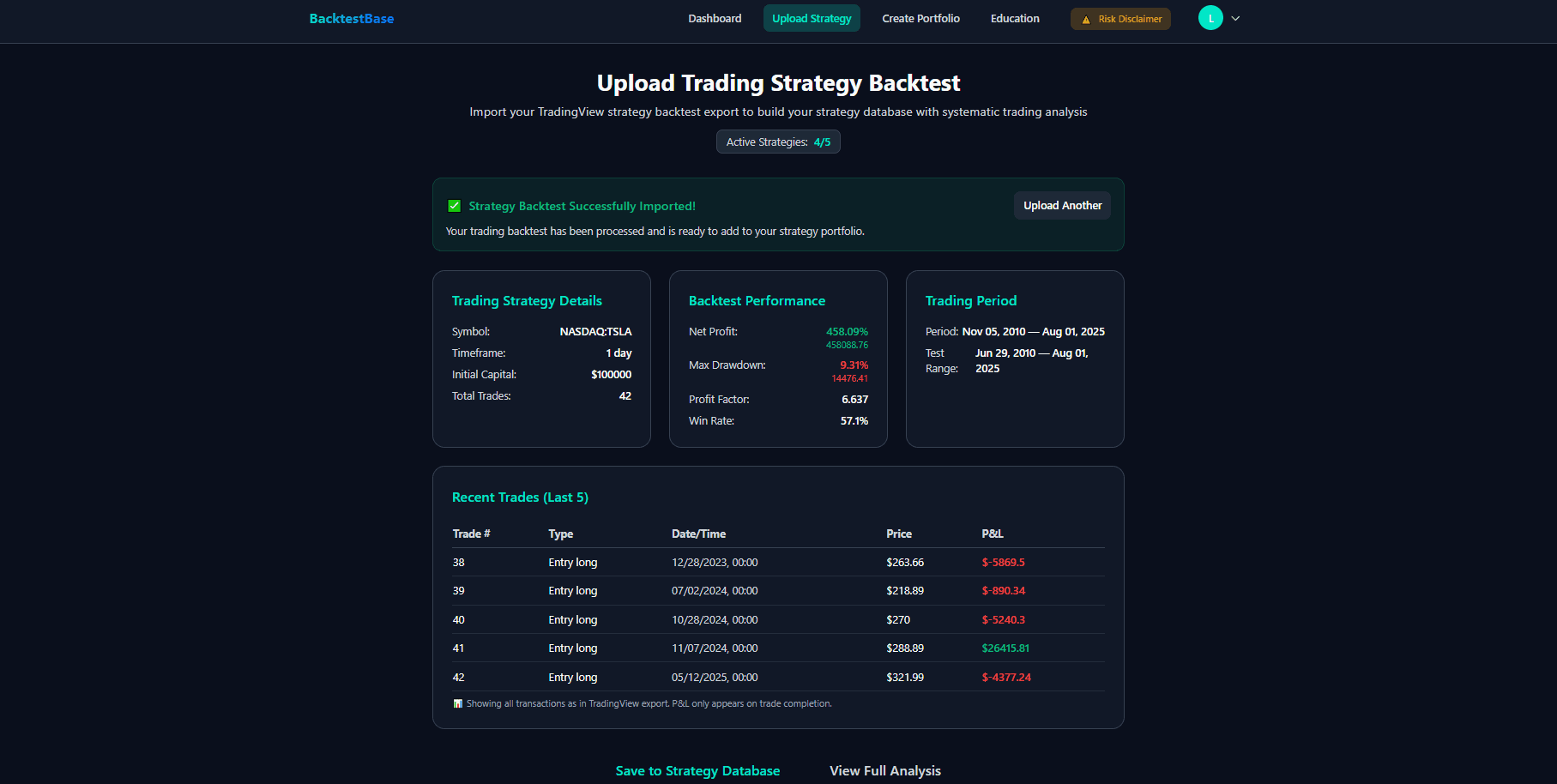Viewport: 1557px width, 784px height.
Task: Select the price $263.66
Action: pos(905,562)
